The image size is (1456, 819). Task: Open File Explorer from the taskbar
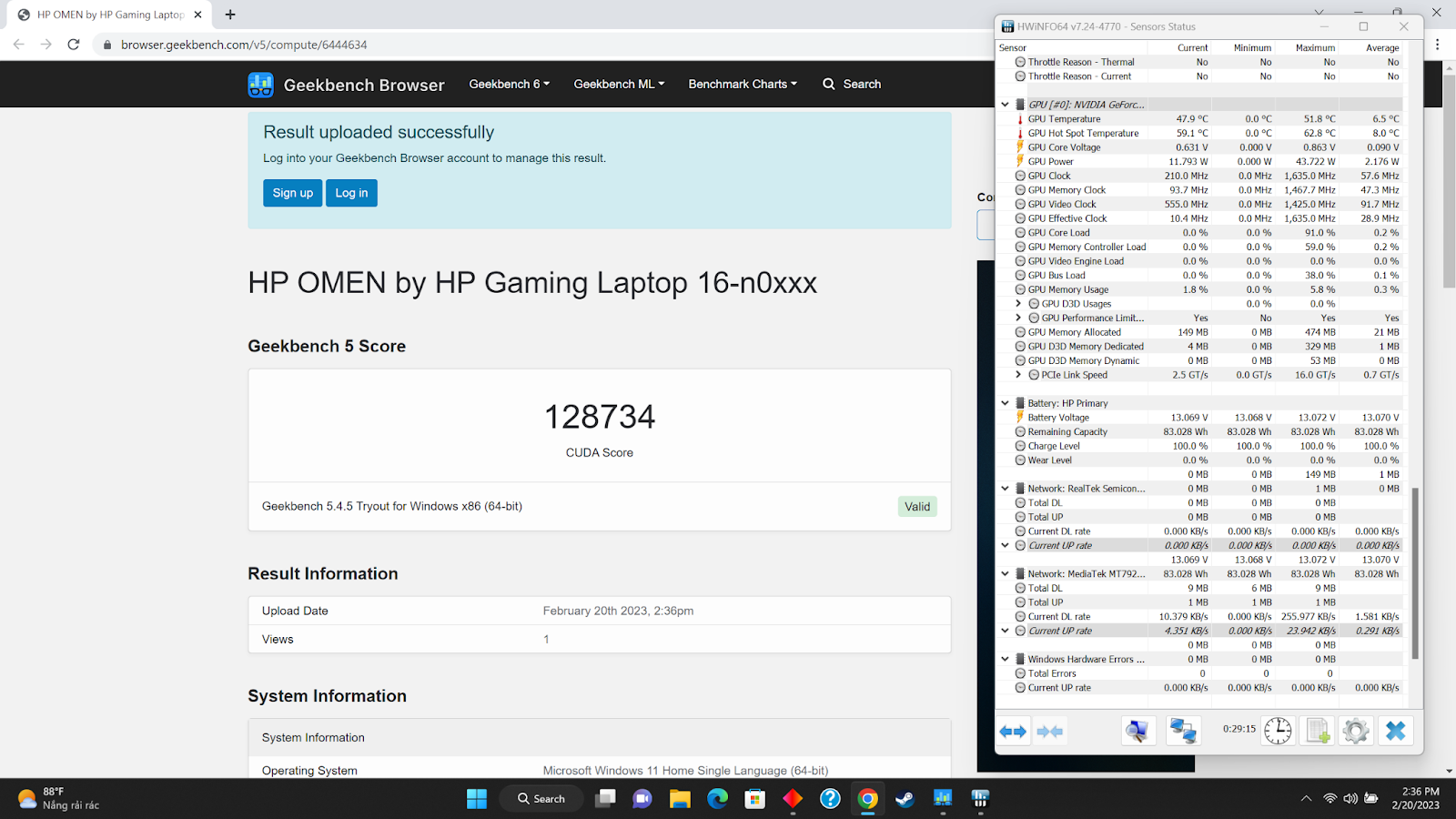(680, 799)
